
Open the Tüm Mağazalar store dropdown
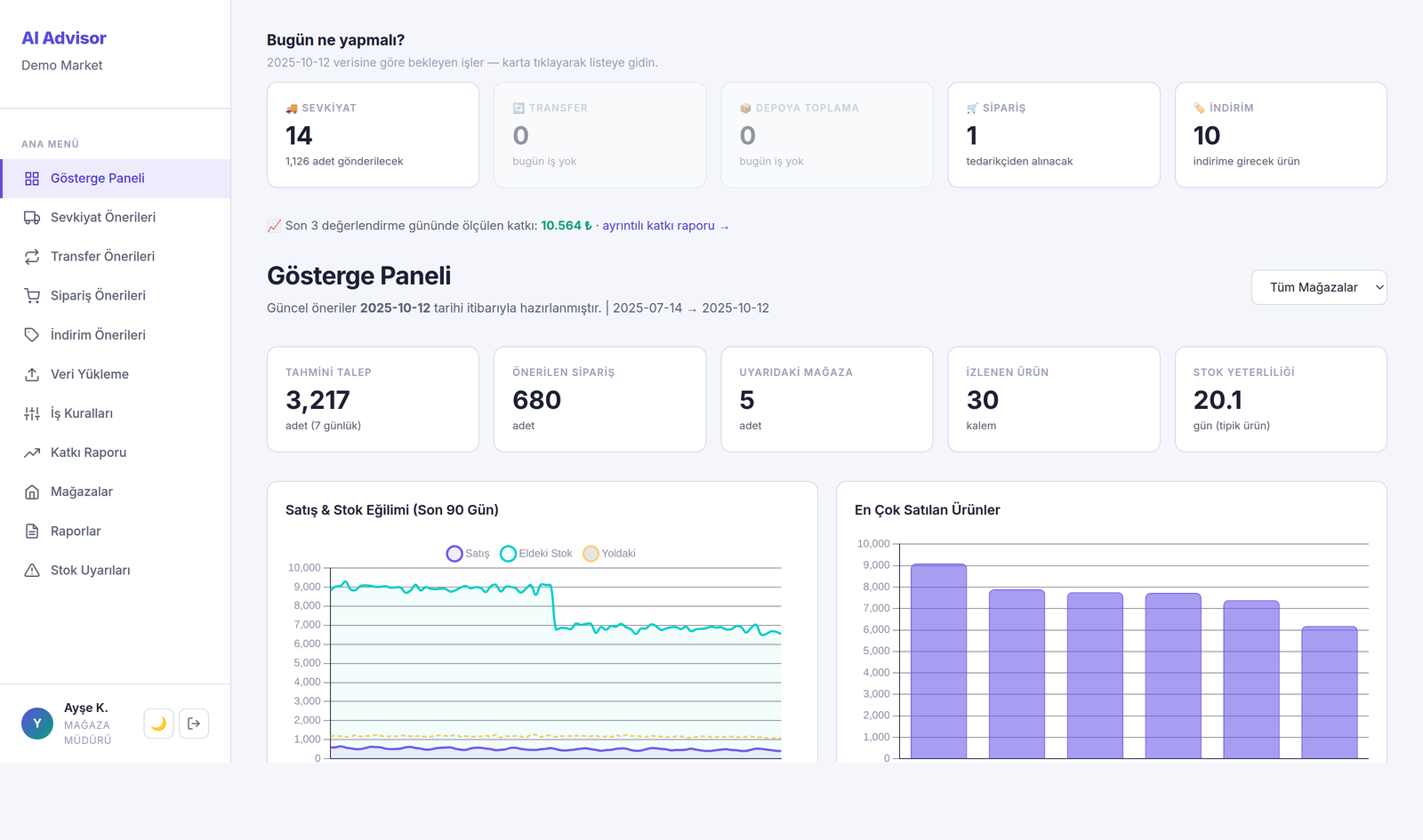(1319, 287)
